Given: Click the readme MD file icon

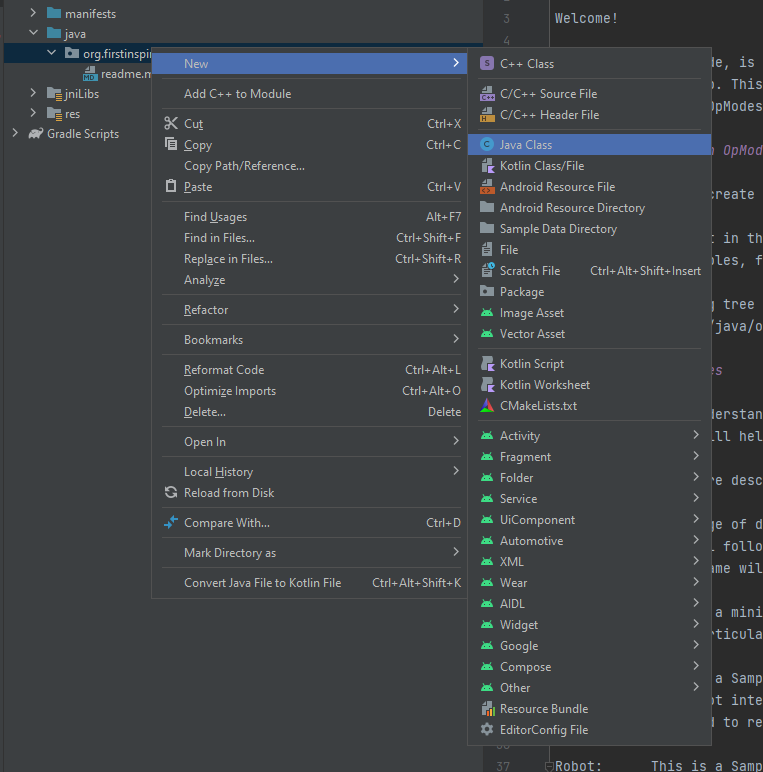Looking at the screenshot, I should click(90, 74).
